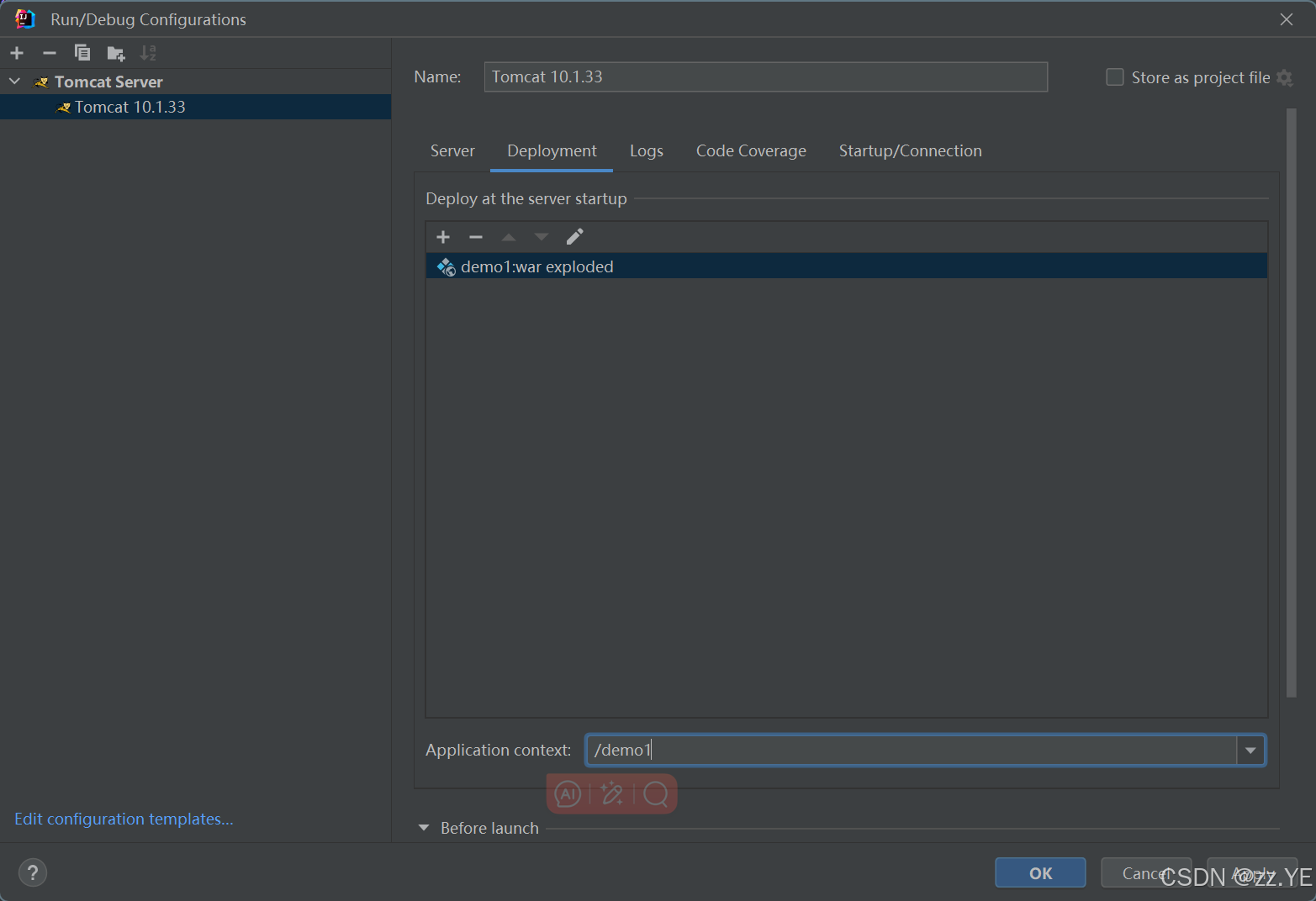Image resolution: width=1316 pixels, height=901 pixels.
Task: Open the Application context dropdown
Action: 1250,751
